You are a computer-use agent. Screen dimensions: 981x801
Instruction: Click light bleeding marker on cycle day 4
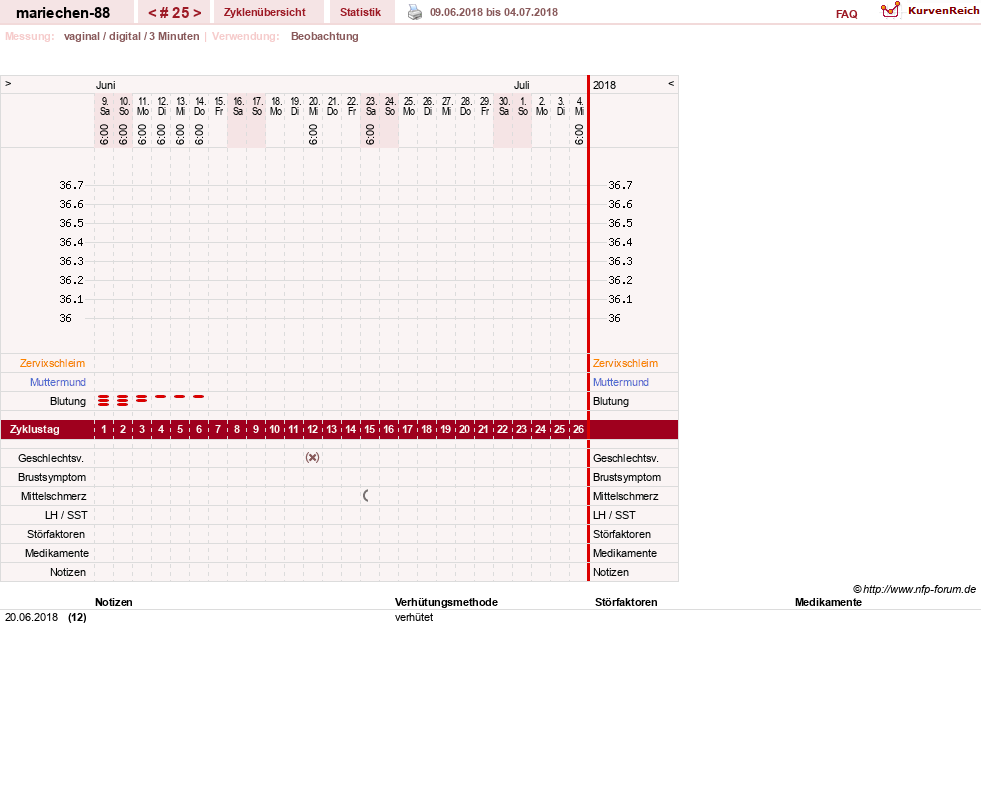tap(161, 396)
